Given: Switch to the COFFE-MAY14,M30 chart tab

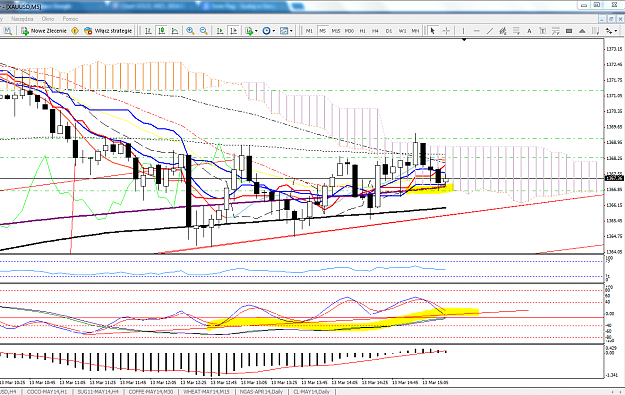Looking at the screenshot, I should pyautogui.click(x=150, y=392).
